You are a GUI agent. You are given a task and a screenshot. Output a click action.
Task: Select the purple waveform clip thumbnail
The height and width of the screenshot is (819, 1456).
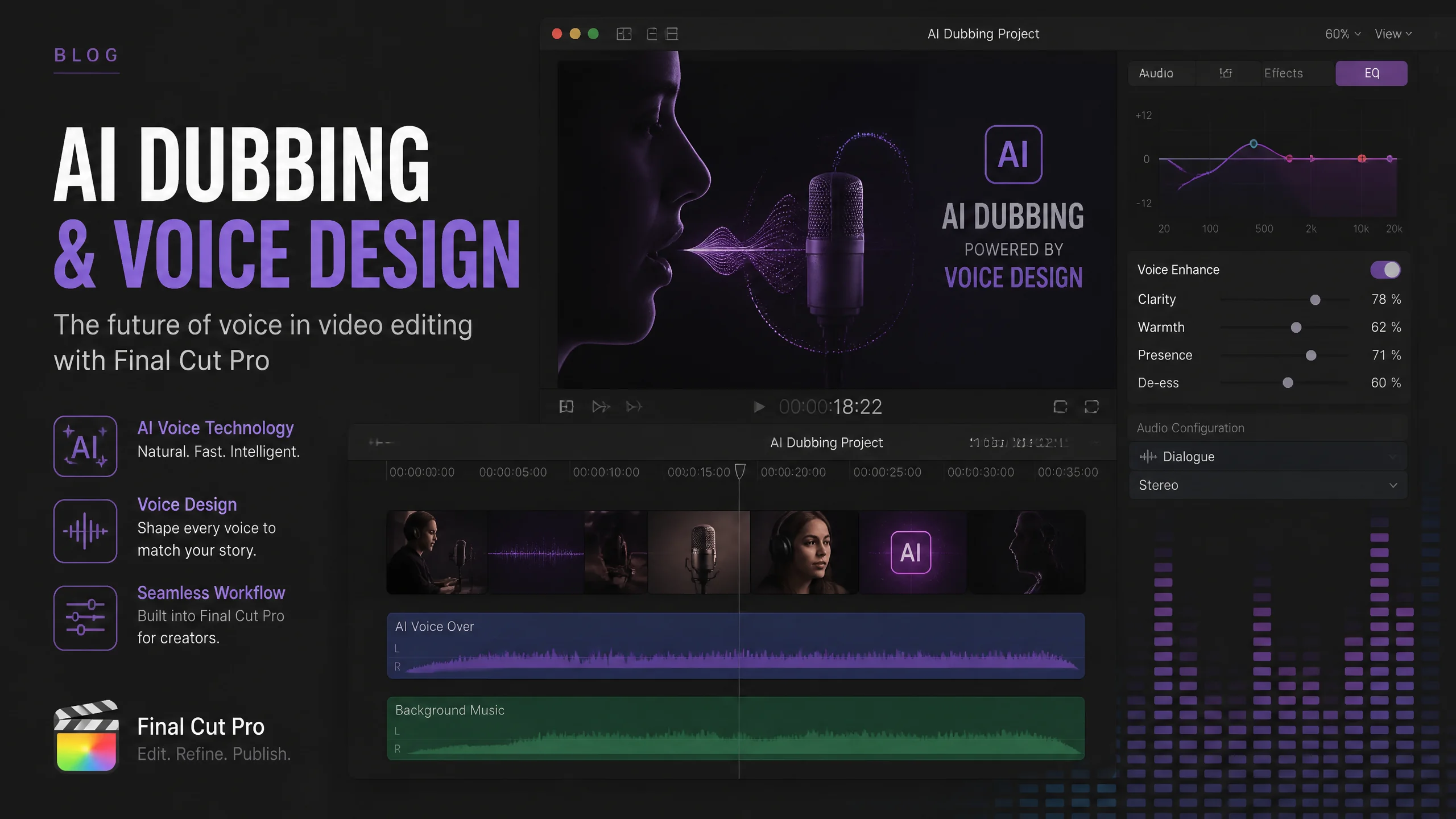tap(536, 552)
